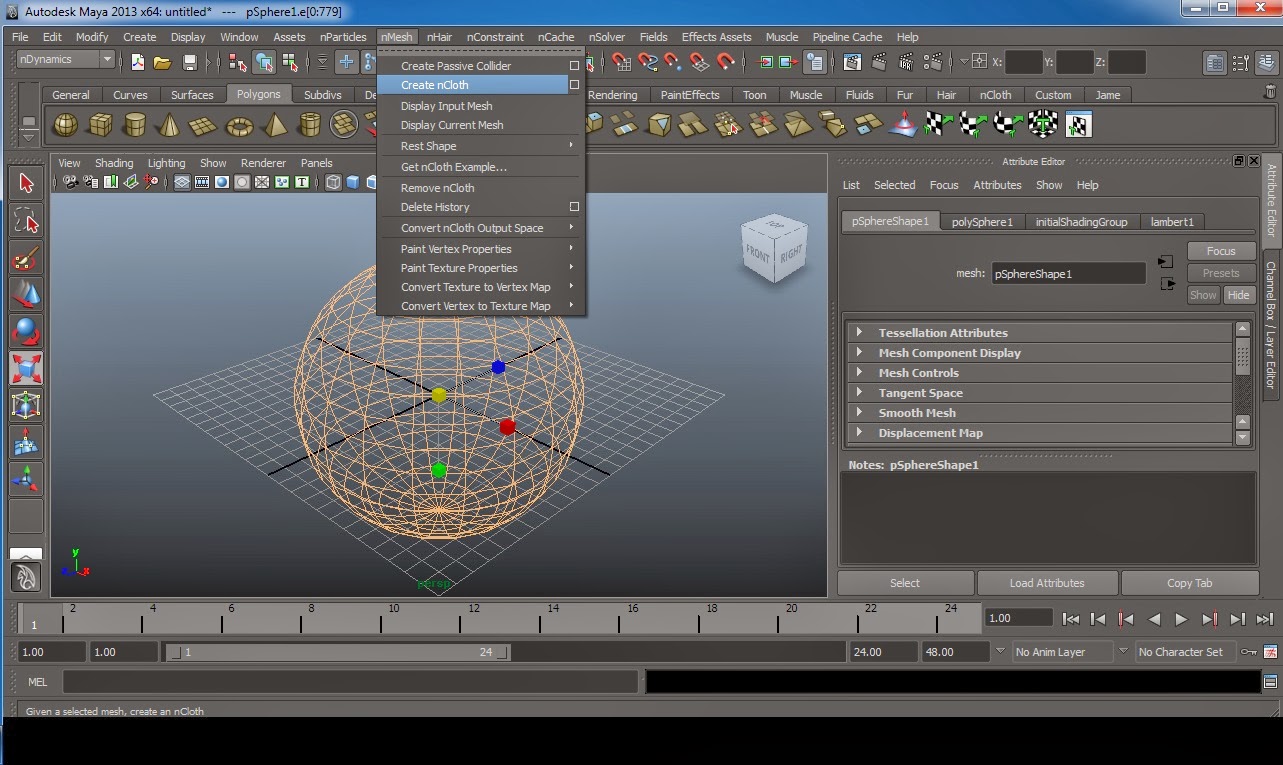Viewport: 1283px width, 765px height.
Task: Select the Paint Selection tool
Action: click(25, 255)
